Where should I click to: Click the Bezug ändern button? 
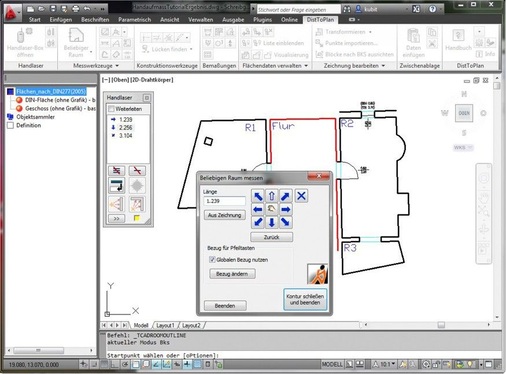click(x=232, y=274)
